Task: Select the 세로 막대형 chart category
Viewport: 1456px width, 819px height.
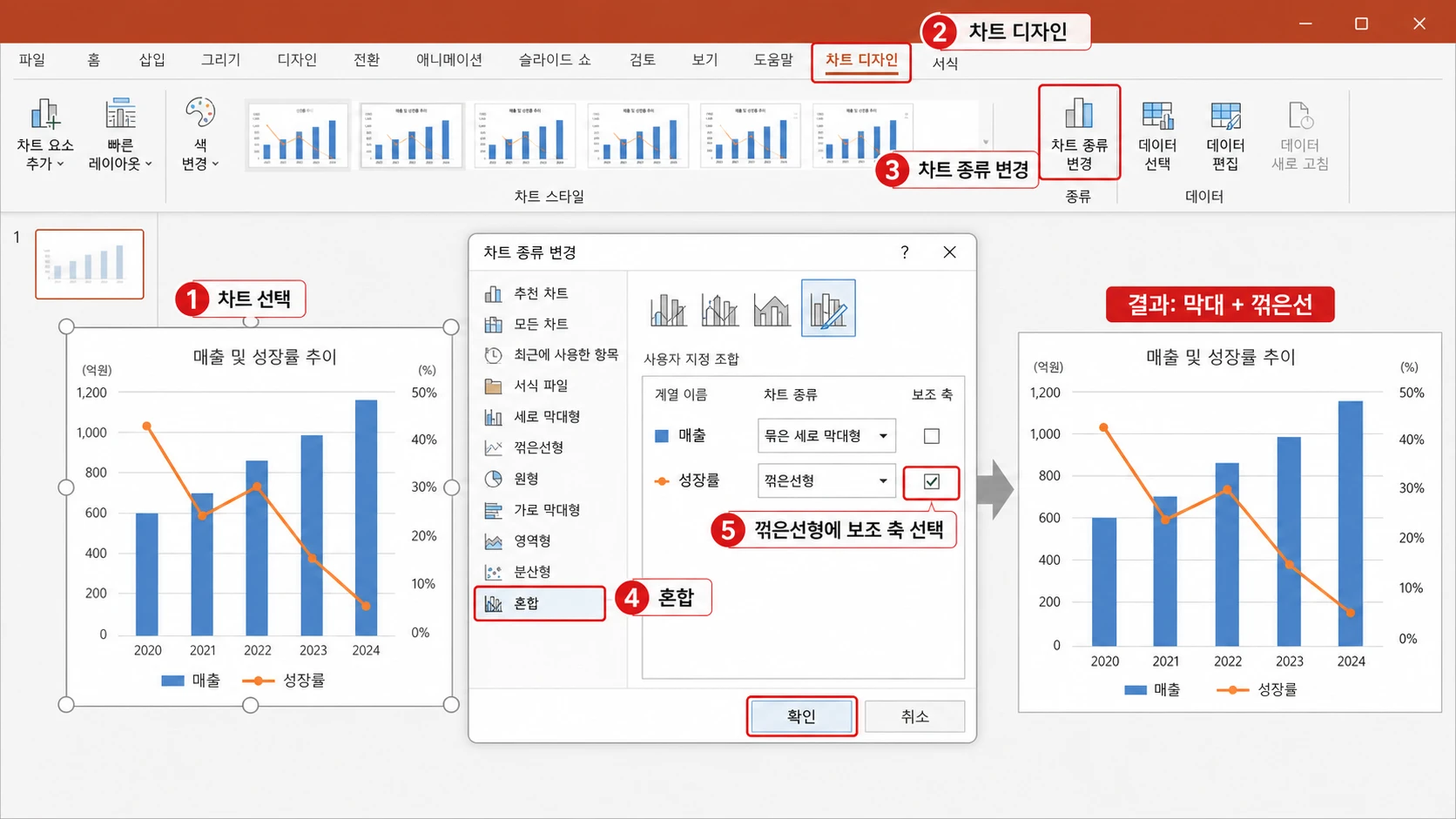Action: tap(532, 417)
